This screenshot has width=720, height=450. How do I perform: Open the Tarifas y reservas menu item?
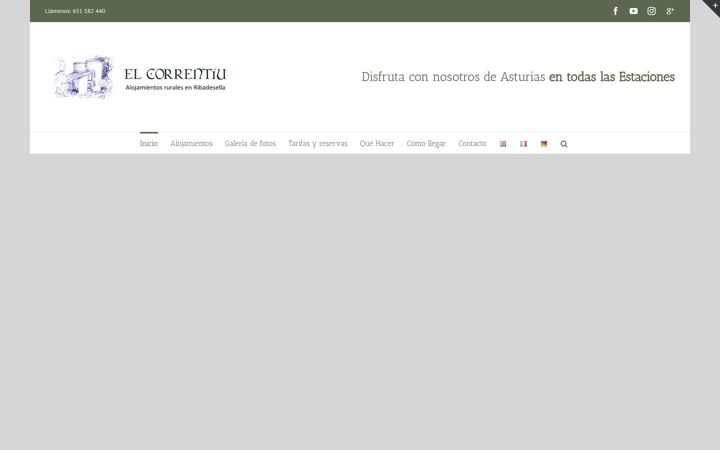coord(318,143)
